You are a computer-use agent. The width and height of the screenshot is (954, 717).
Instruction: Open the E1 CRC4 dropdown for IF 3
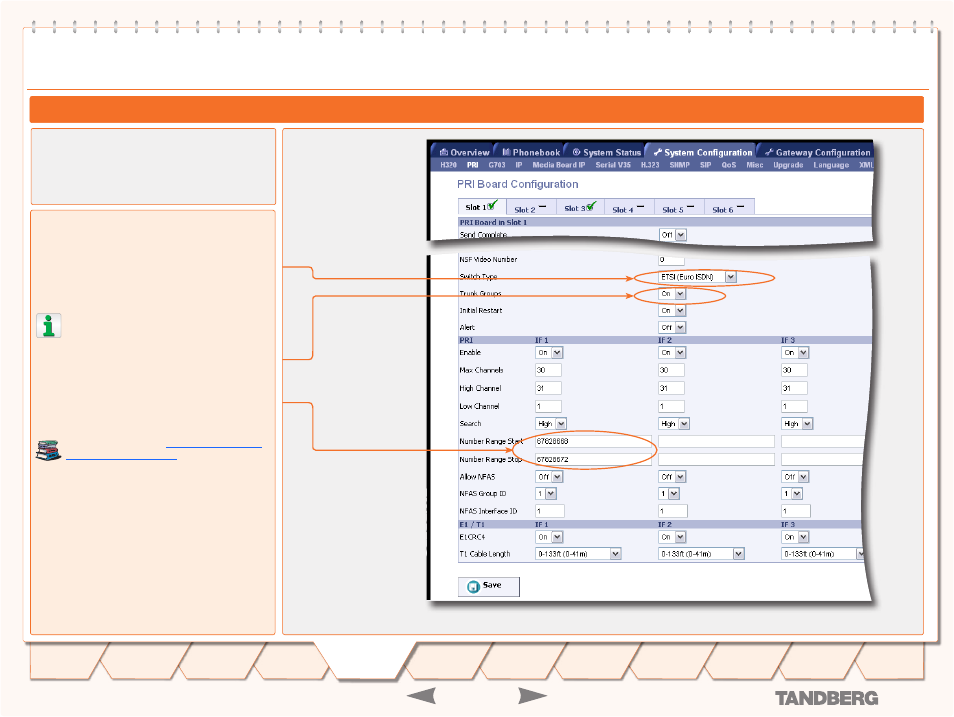(x=795, y=537)
